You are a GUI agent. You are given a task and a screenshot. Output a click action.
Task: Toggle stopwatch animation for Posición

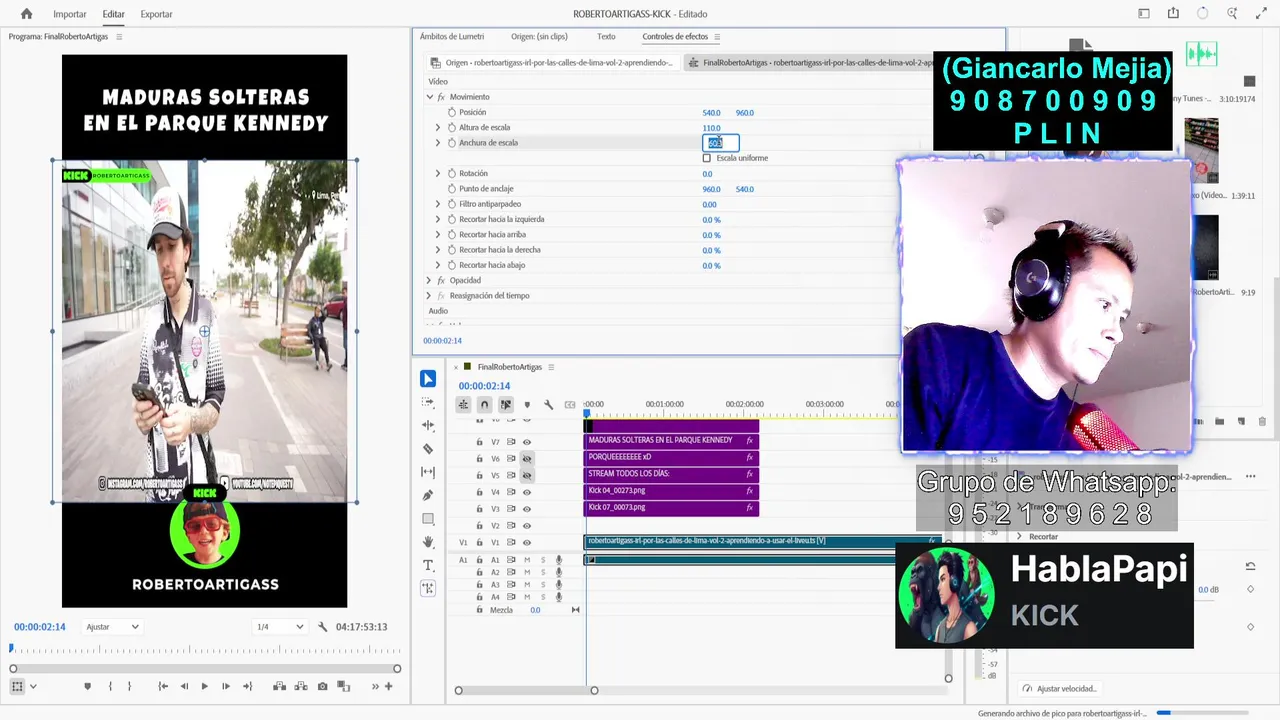(451, 113)
